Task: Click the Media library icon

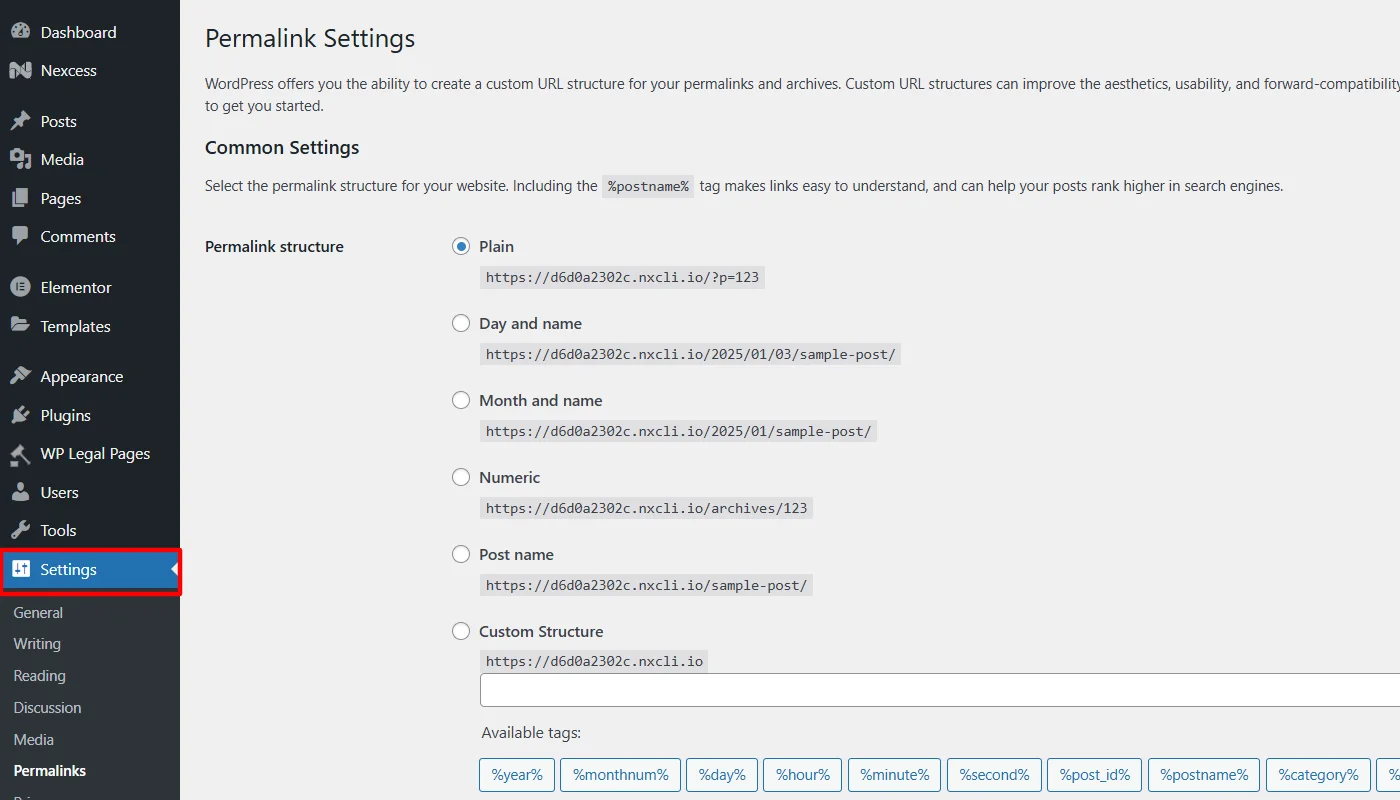Action: [x=20, y=159]
